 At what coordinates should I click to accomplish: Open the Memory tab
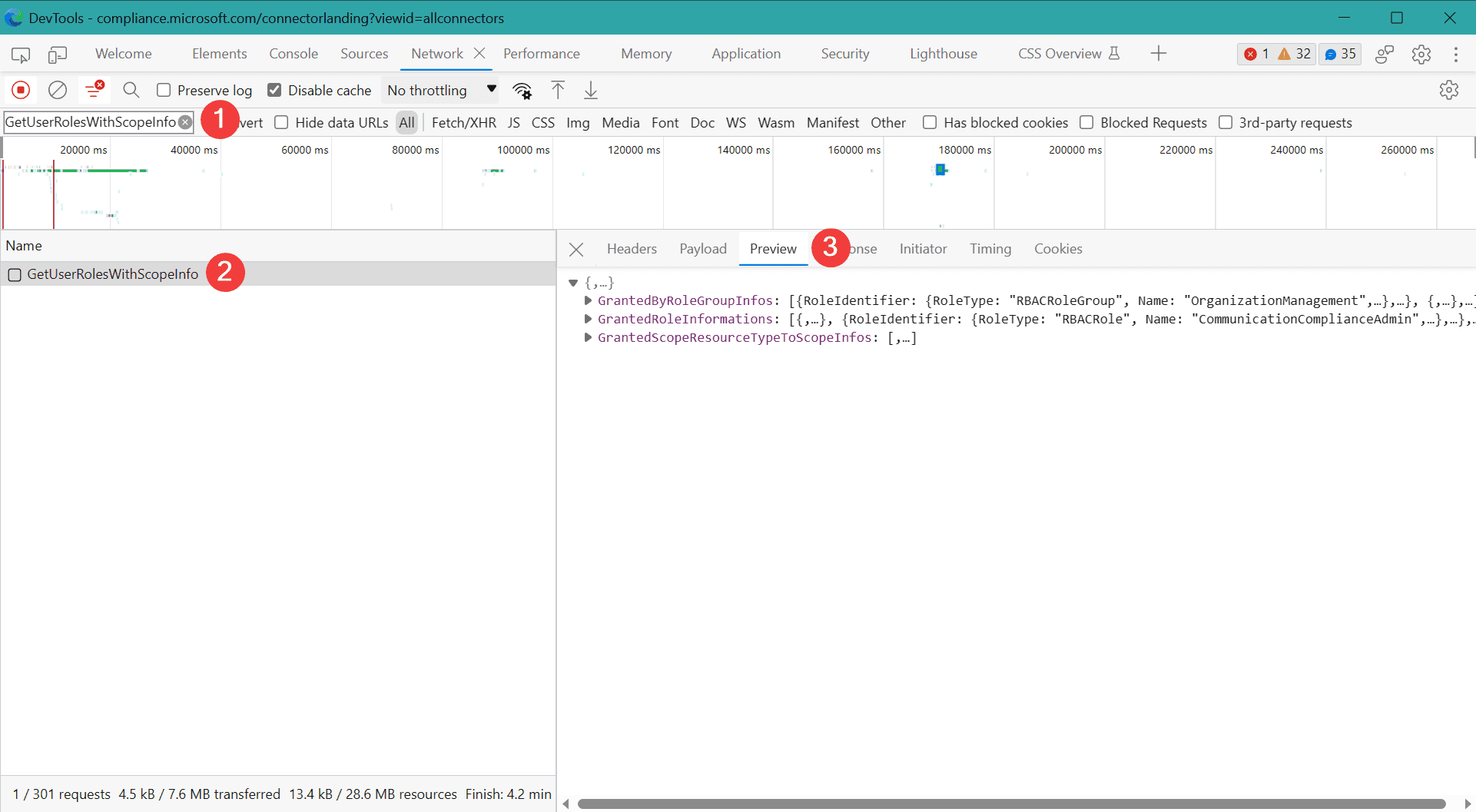(x=646, y=54)
